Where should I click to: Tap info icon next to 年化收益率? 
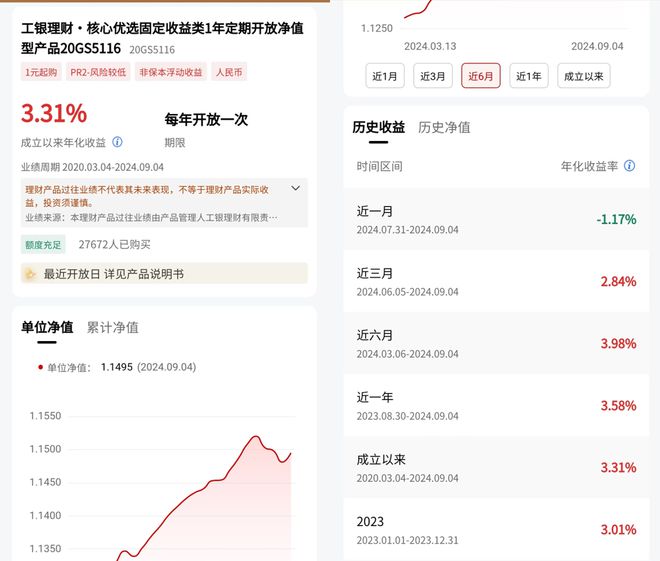click(x=629, y=166)
